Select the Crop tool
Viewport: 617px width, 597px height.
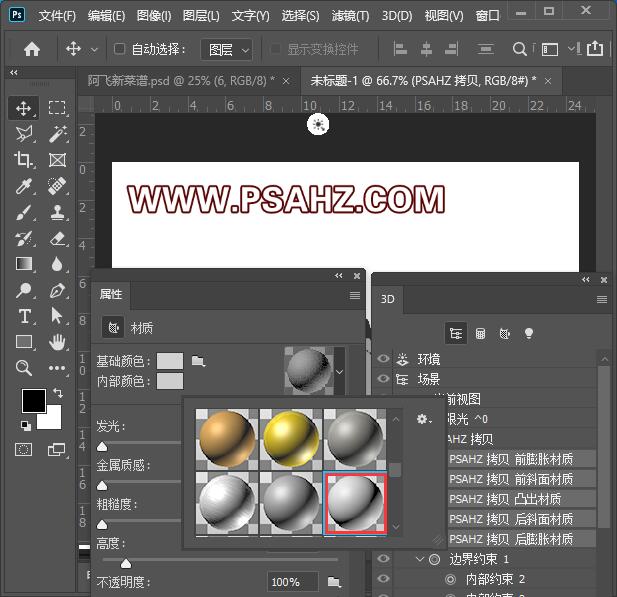[x=24, y=160]
